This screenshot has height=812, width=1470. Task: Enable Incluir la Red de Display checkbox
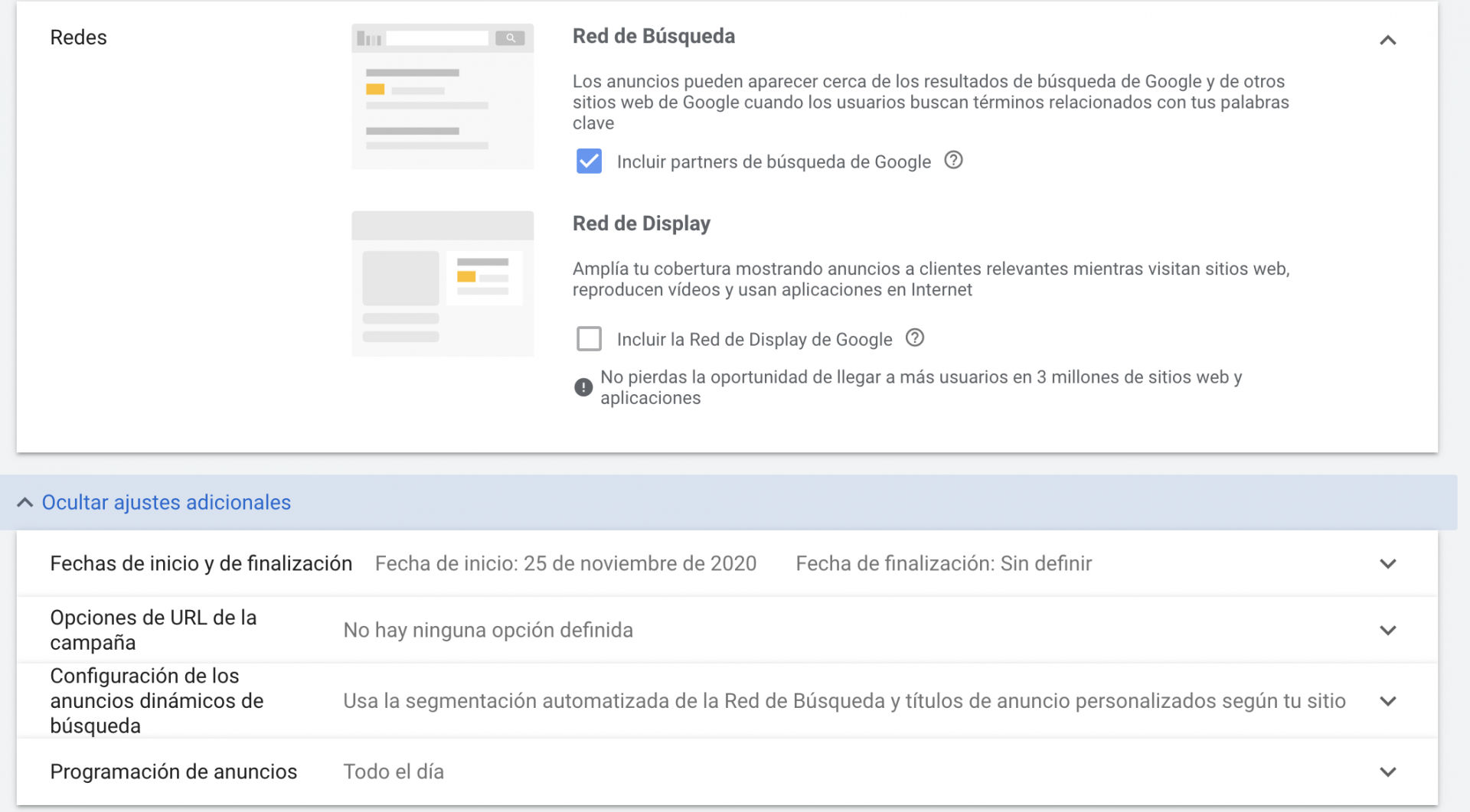(x=589, y=338)
